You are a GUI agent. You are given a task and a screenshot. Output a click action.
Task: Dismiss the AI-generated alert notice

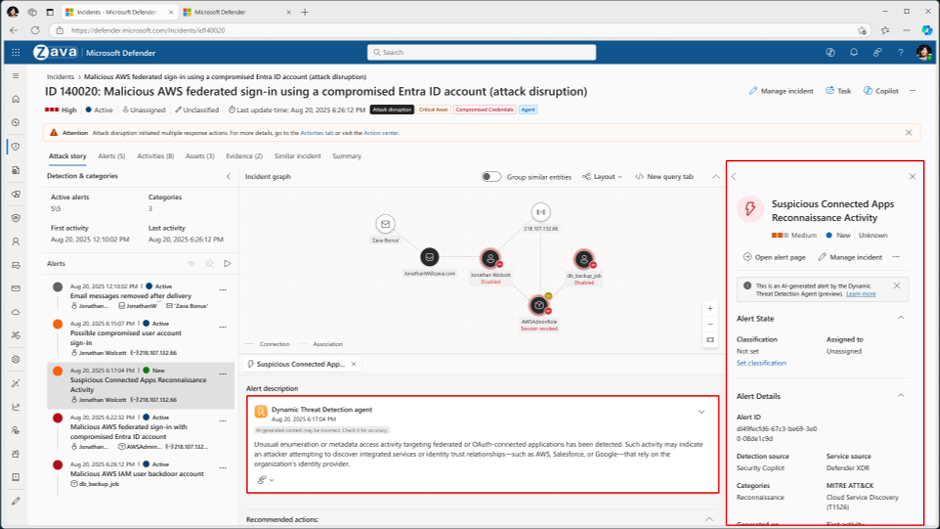tap(897, 285)
